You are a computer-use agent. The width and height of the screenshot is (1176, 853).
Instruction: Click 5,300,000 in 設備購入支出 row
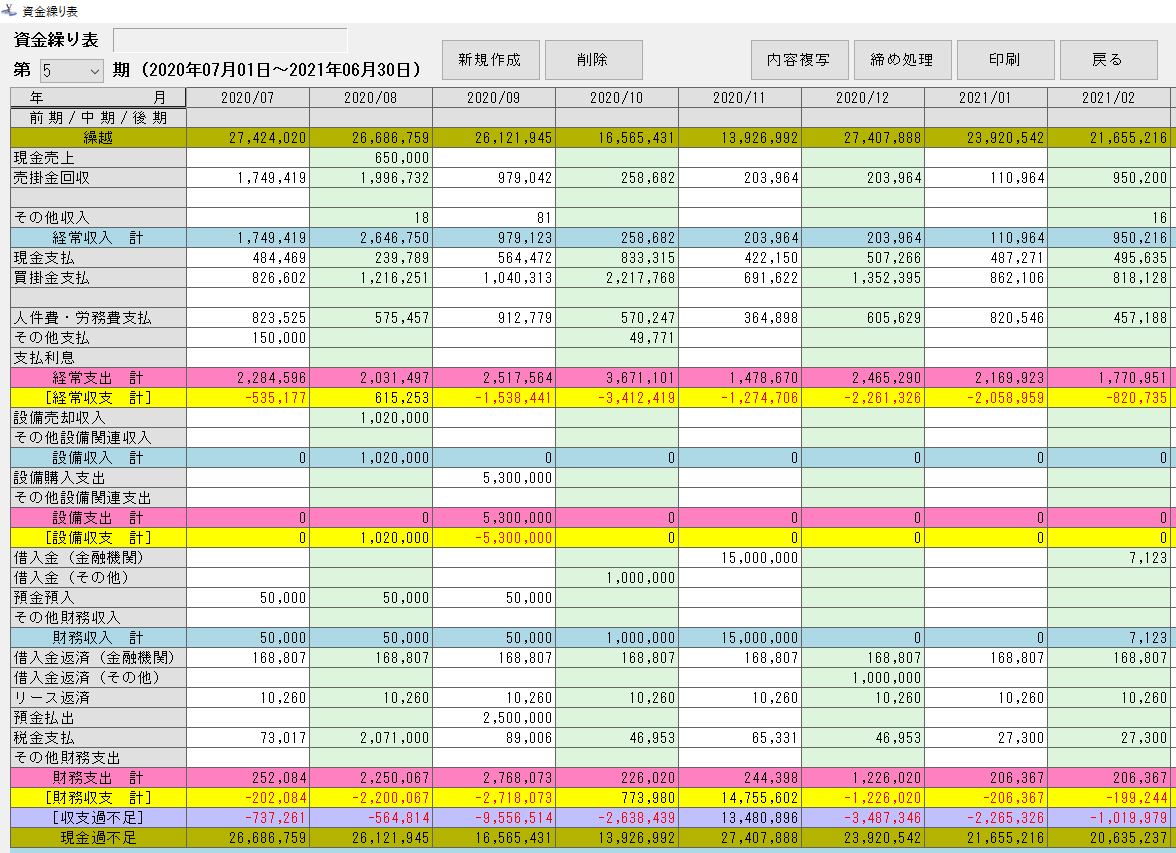click(494, 478)
